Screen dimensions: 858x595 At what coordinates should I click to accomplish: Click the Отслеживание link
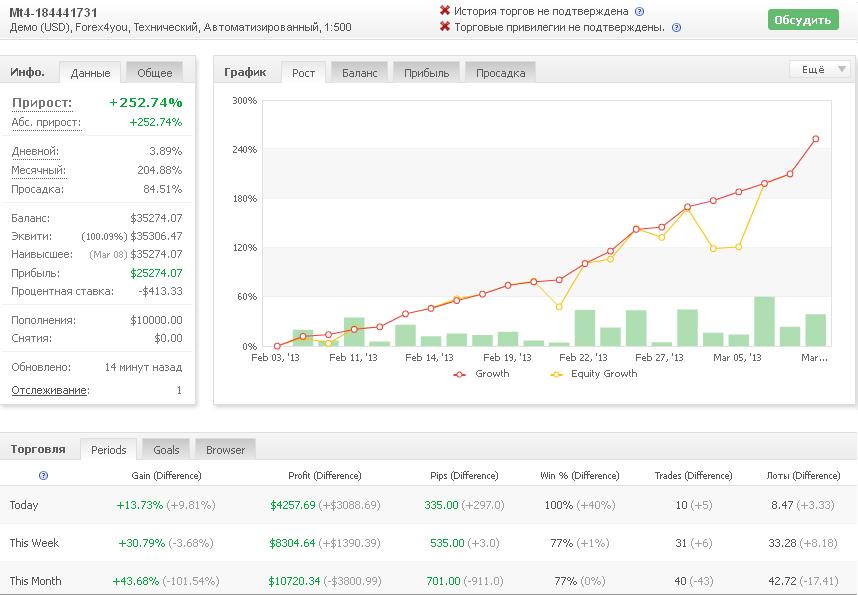50,390
